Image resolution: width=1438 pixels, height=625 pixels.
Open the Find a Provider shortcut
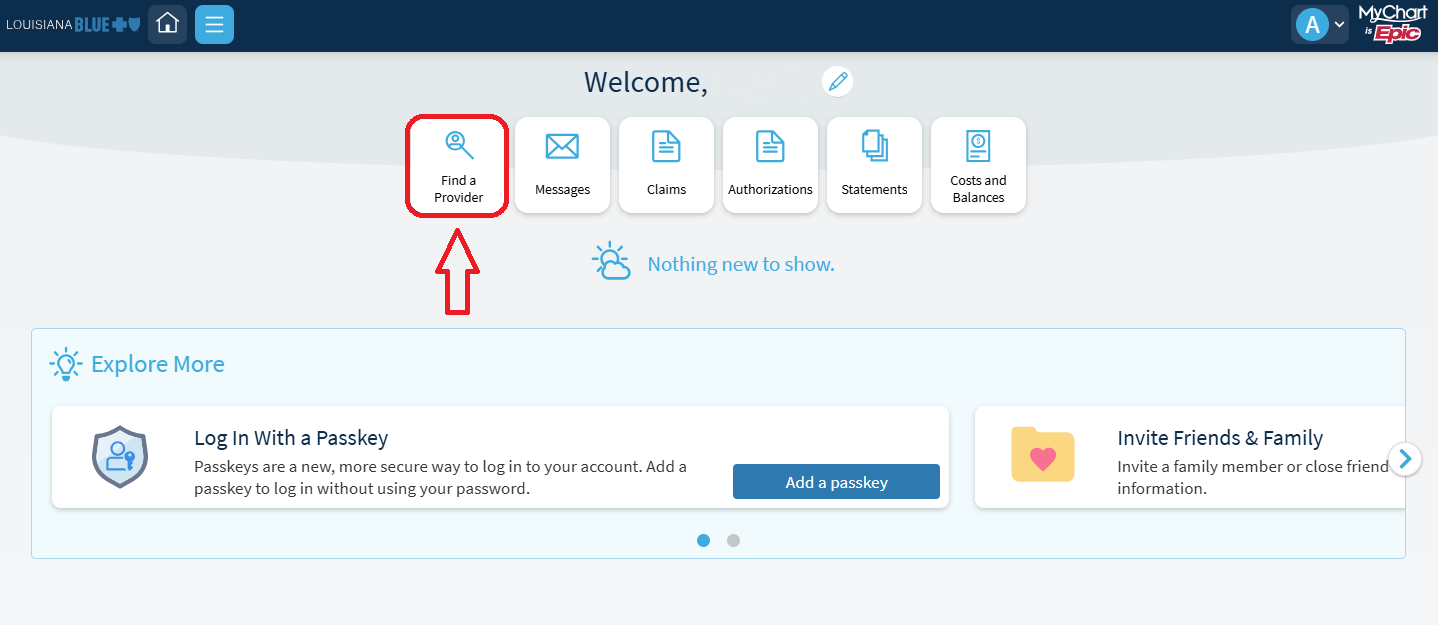457,165
